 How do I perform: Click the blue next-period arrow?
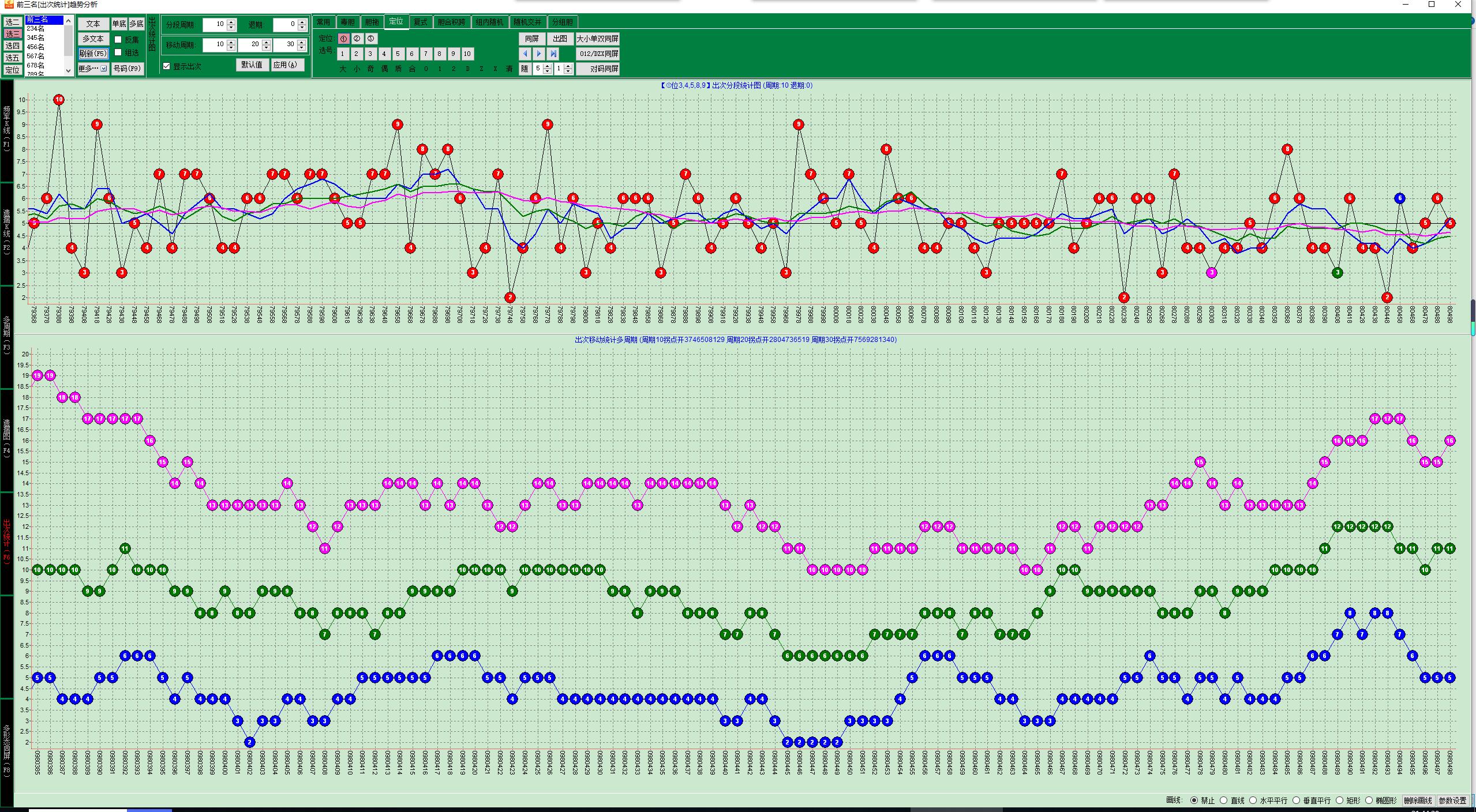[x=539, y=54]
